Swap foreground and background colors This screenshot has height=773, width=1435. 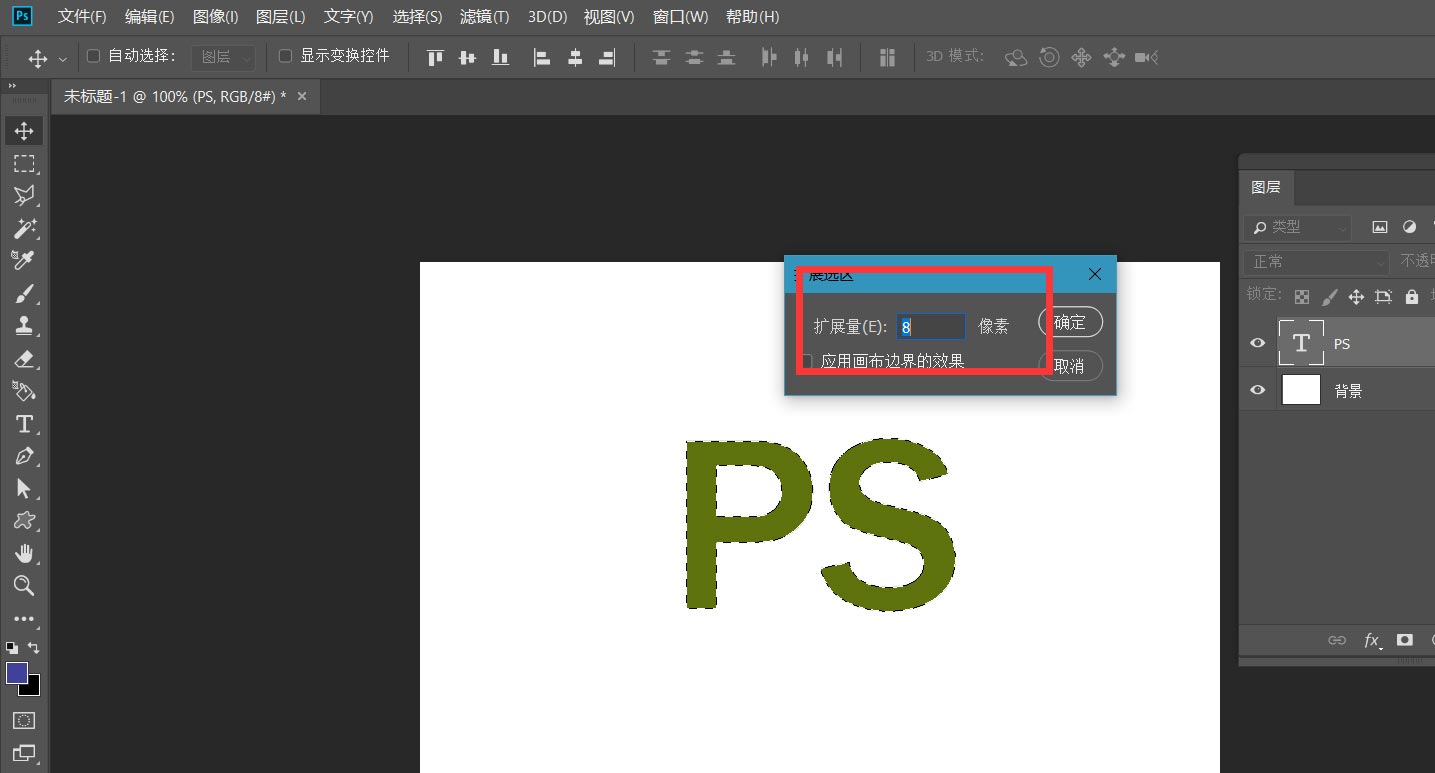click(x=34, y=648)
